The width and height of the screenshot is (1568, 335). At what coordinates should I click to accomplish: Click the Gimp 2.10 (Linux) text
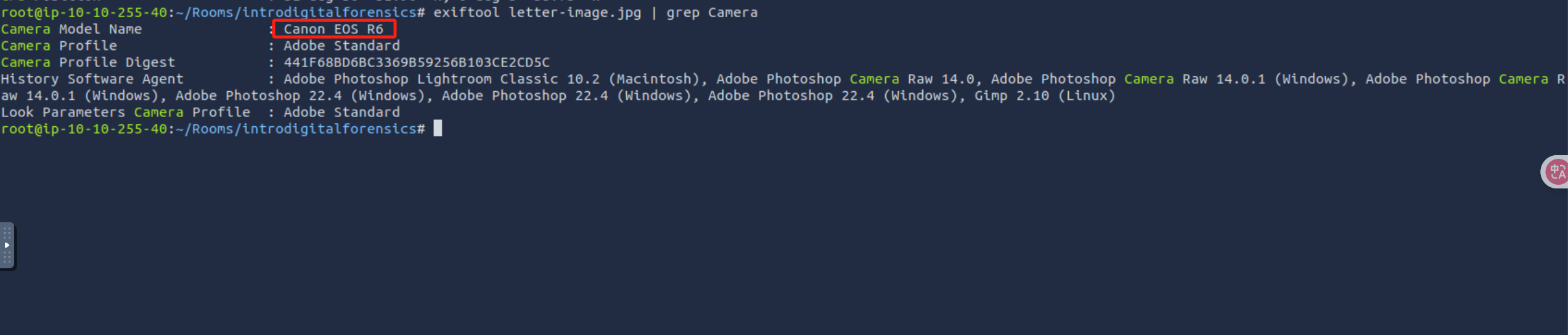click(1045, 95)
